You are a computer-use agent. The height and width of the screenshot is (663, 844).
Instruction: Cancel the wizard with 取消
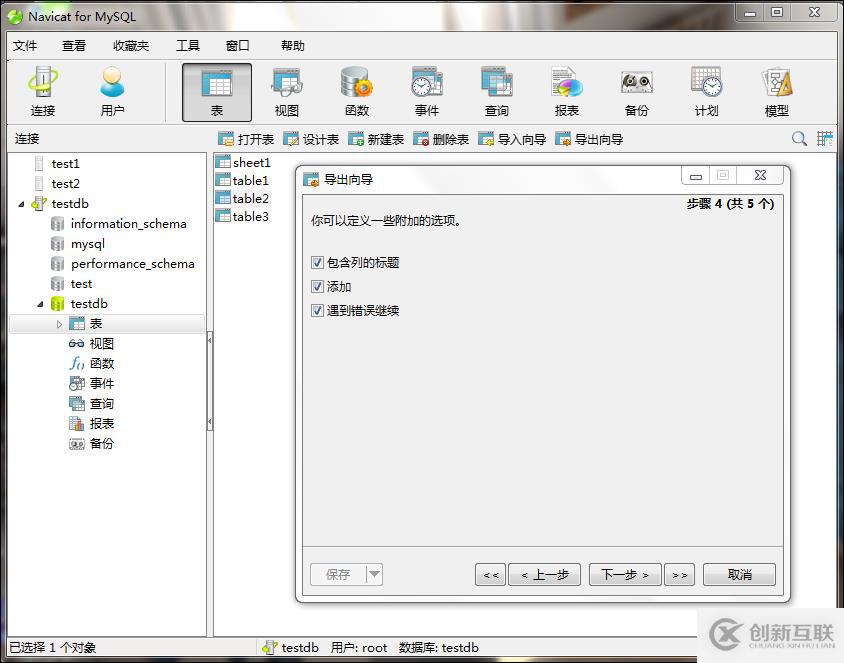(740, 574)
